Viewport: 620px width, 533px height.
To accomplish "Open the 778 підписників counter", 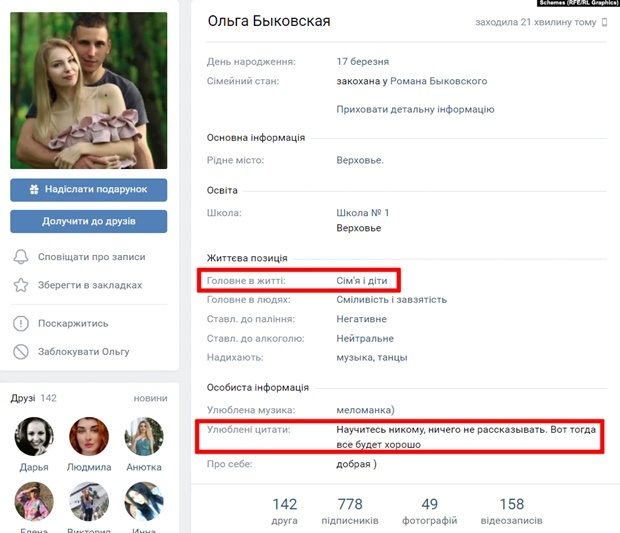I will click(x=350, y=511).
